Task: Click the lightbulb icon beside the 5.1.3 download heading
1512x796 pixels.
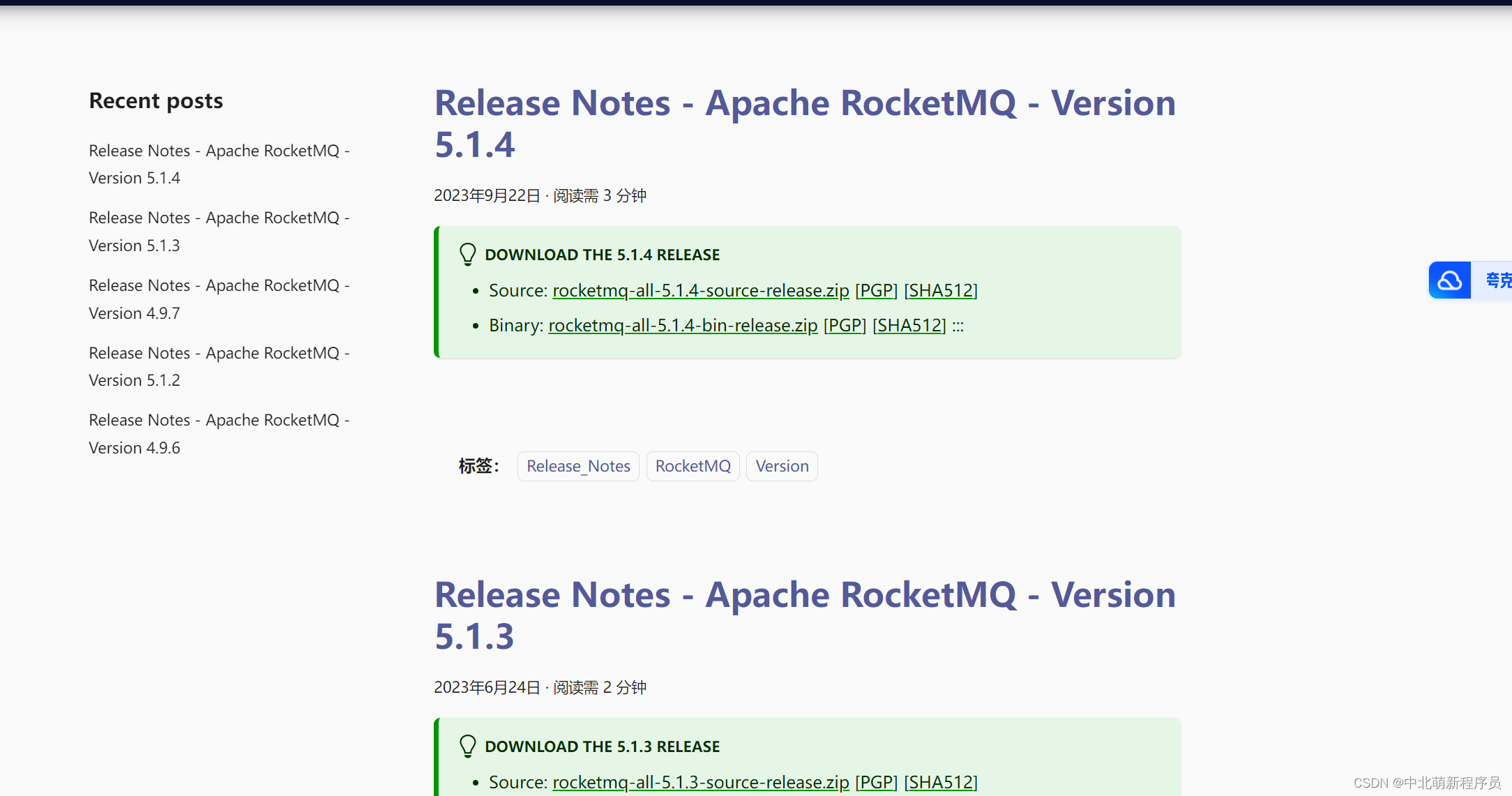Action: (x=467, y=746)
